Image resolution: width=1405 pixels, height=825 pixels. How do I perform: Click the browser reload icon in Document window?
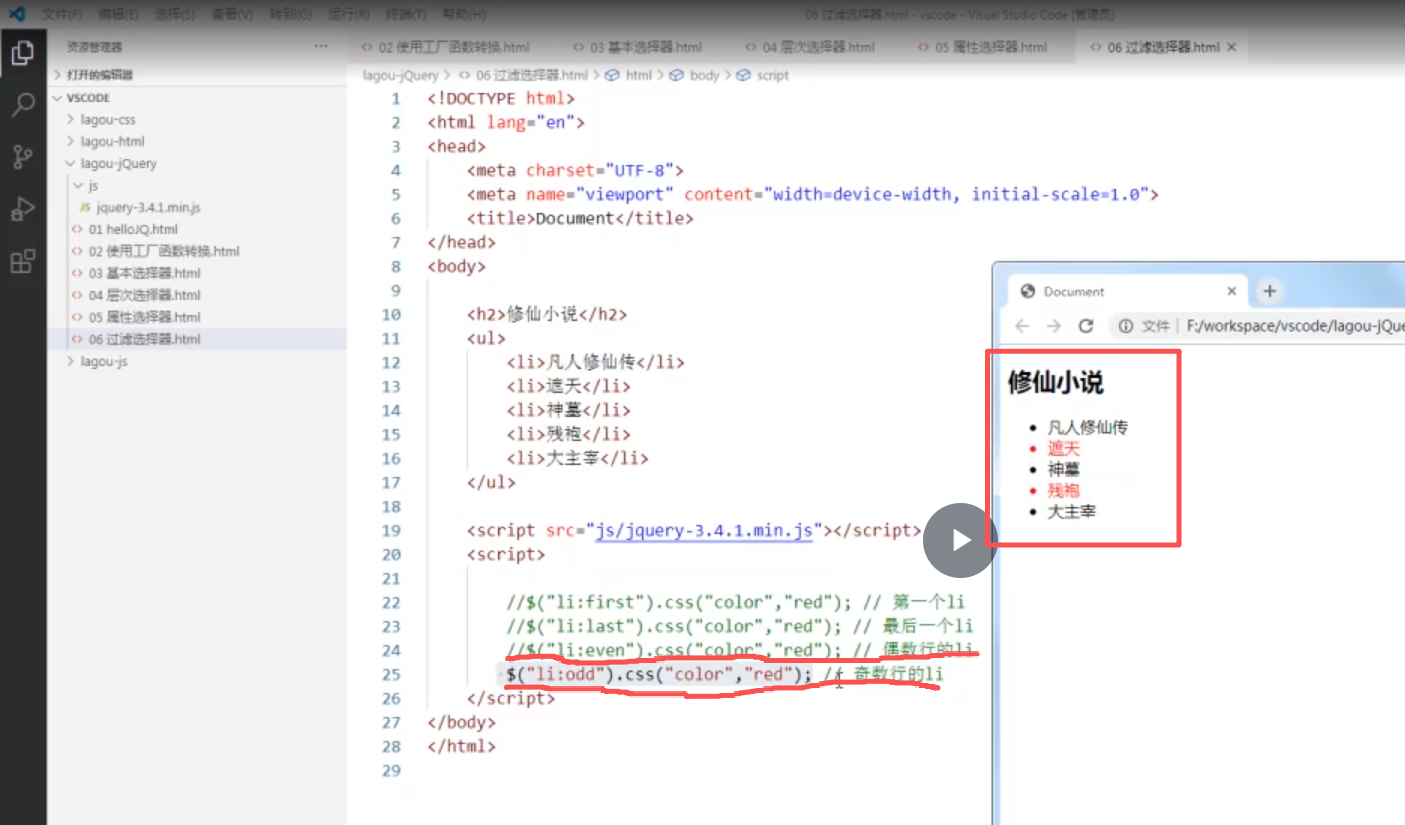point(1085,324)
